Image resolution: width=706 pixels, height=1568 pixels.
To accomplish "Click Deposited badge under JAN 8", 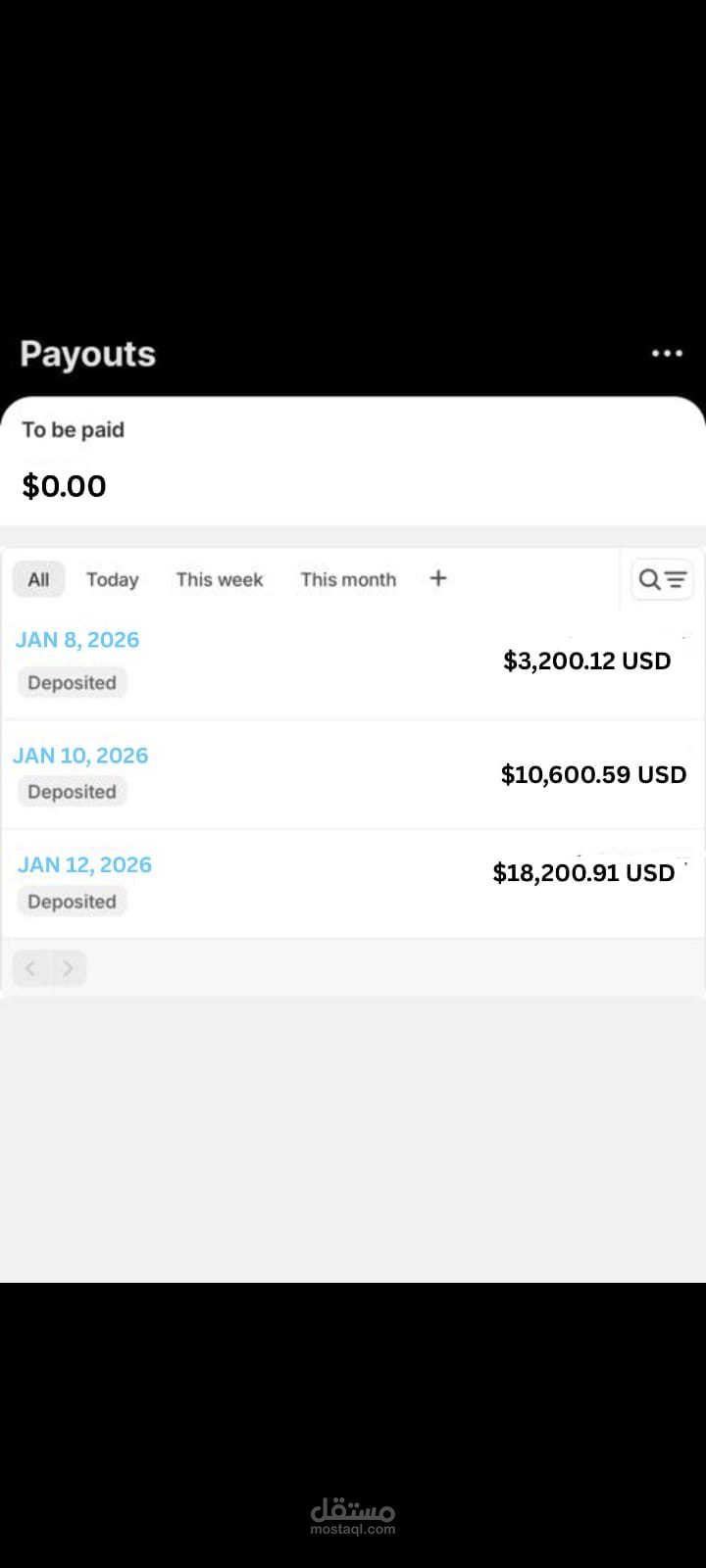I will pos(72,683).
